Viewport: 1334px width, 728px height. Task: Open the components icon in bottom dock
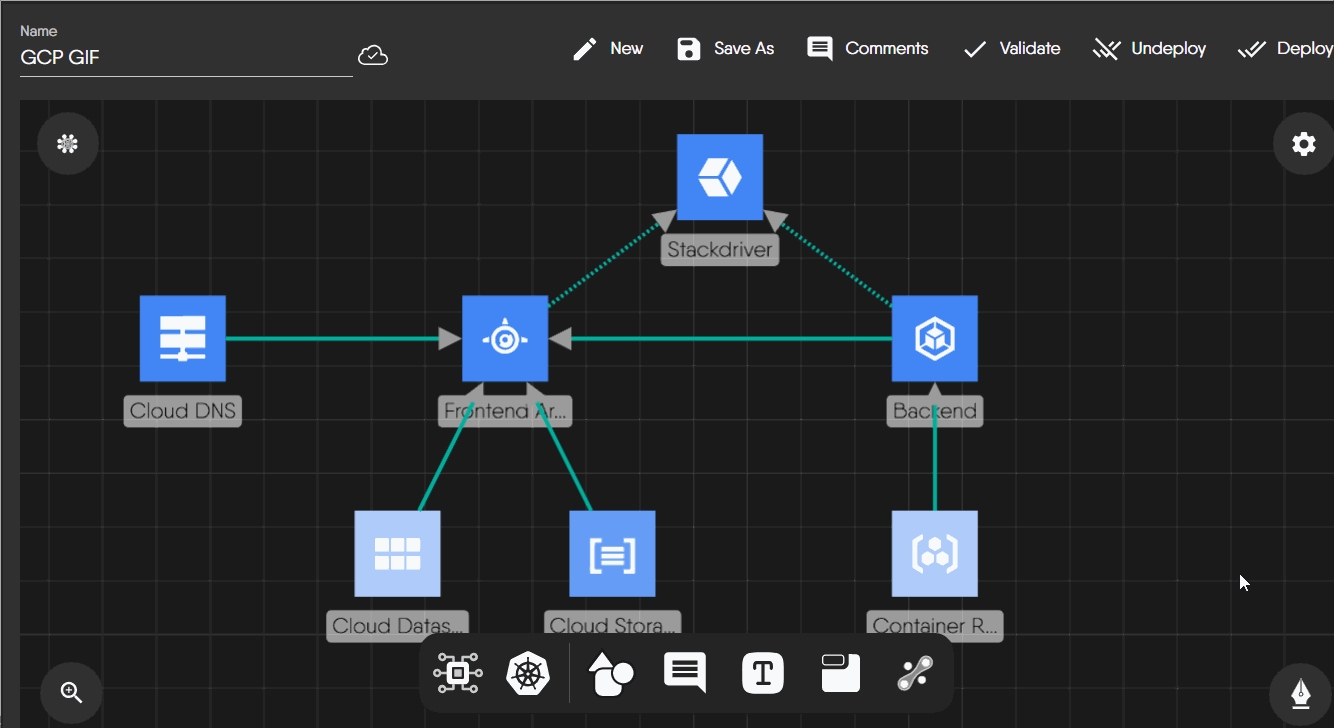[x=458, y=673]
